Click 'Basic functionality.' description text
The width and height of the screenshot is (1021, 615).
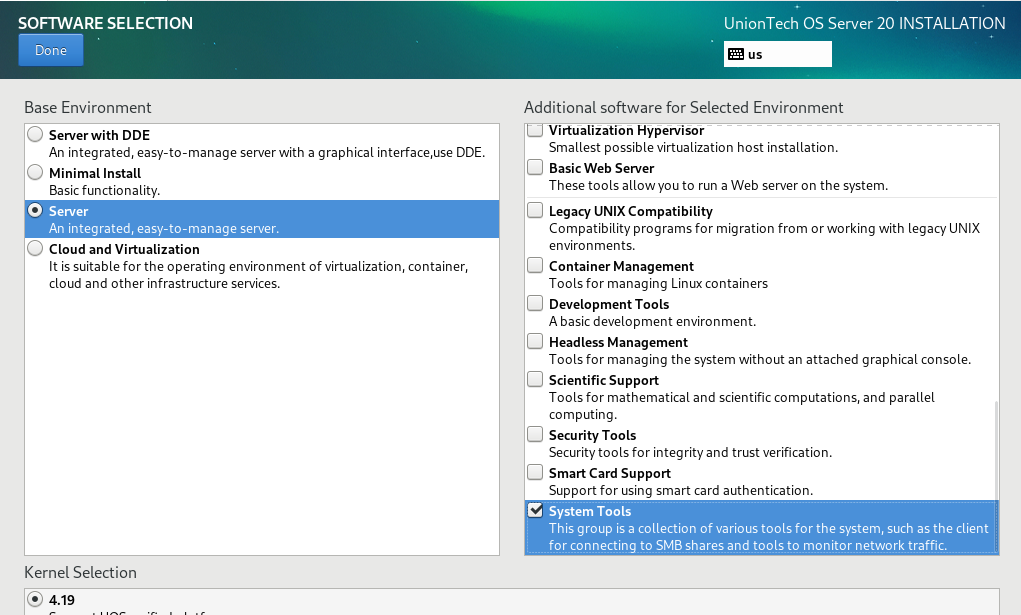(x=104, y=191)
